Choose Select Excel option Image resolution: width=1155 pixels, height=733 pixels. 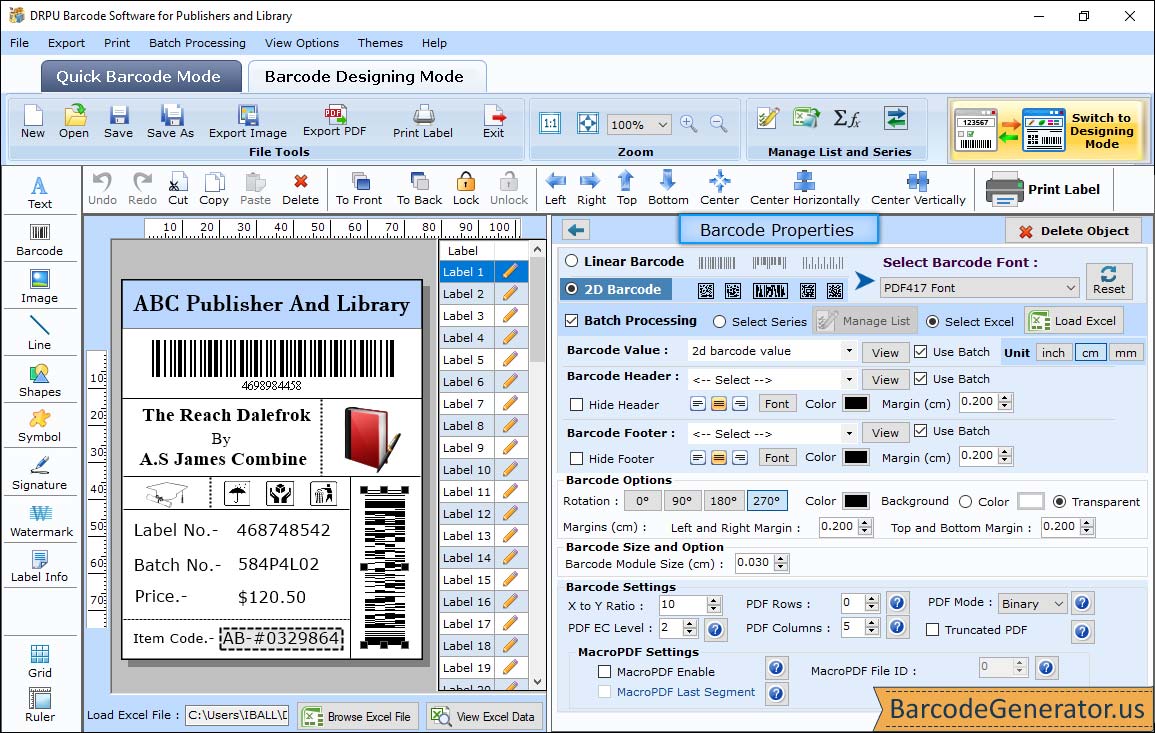(x=933, y=322)
